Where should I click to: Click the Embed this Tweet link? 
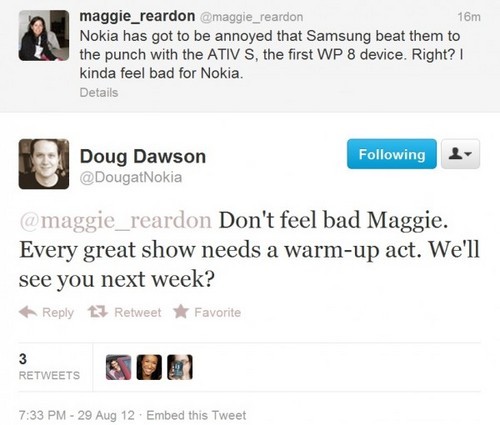(x=196, y=415)
